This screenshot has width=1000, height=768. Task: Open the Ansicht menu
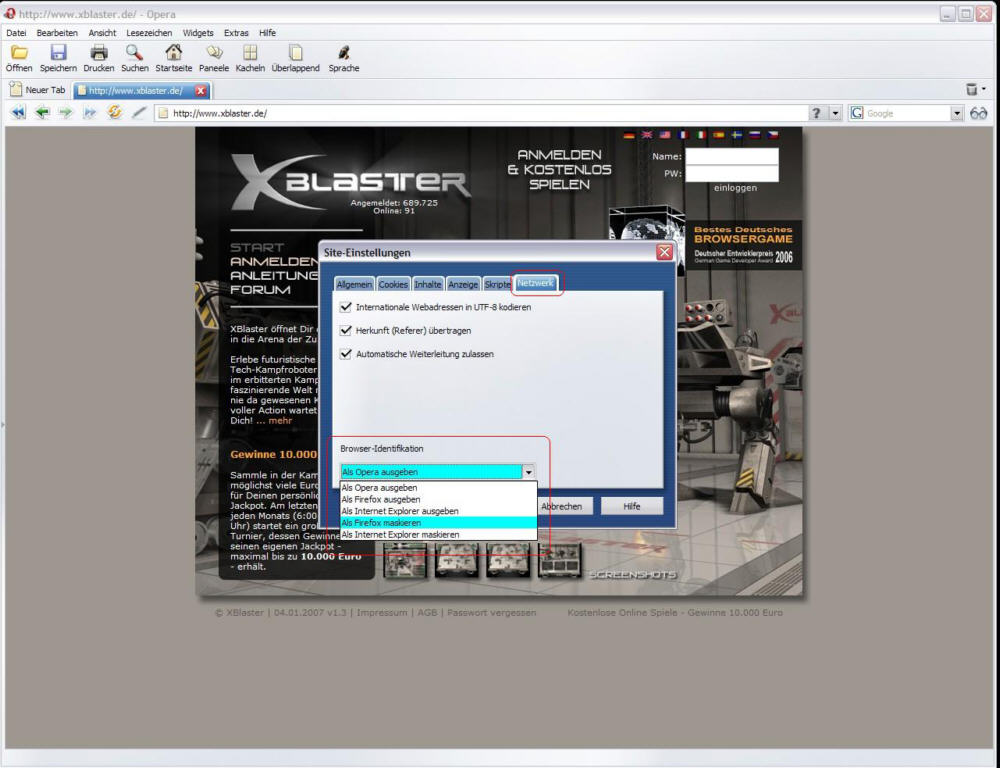(102, 33)
